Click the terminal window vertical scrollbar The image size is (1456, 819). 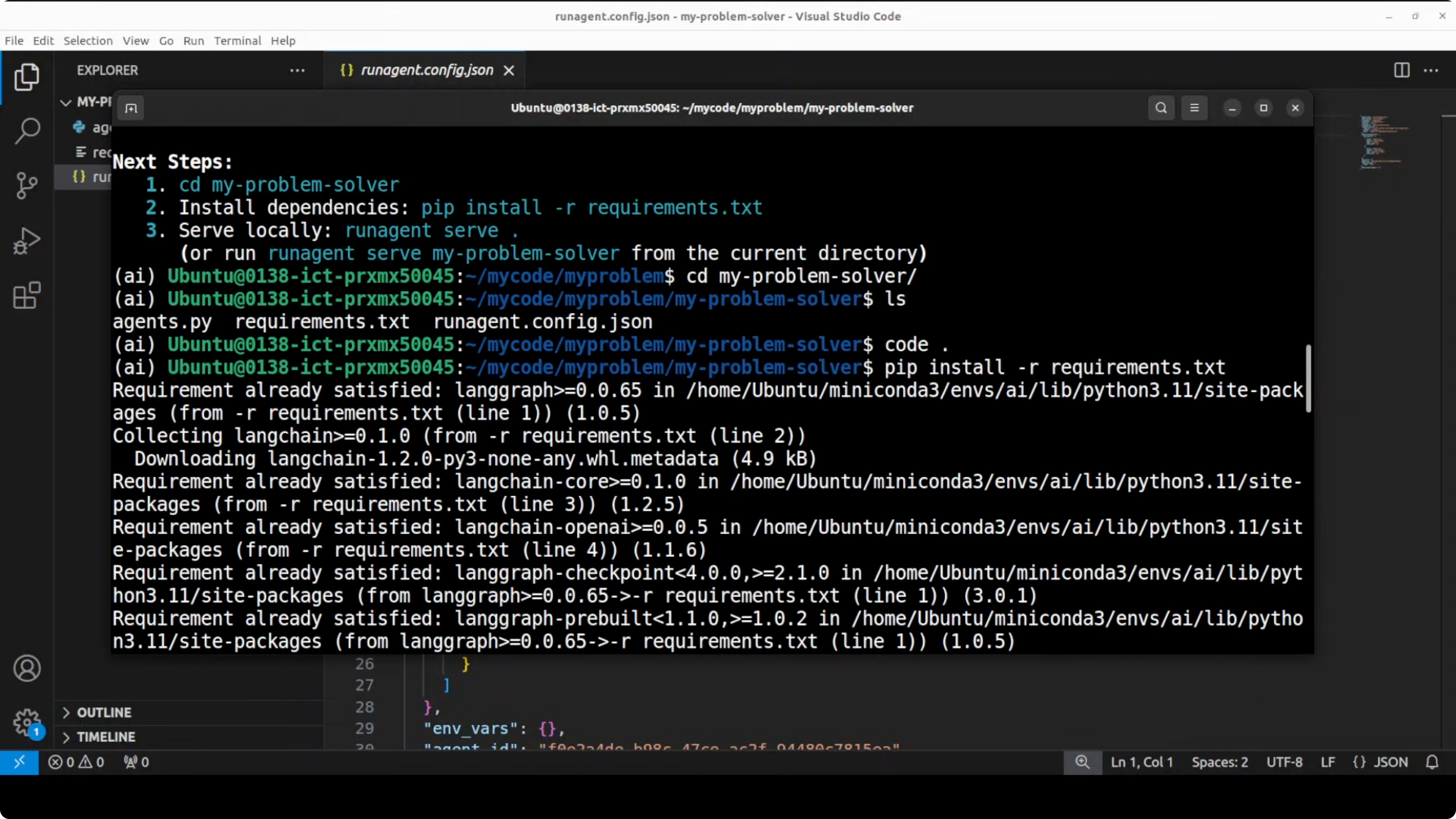[1308, 378]
